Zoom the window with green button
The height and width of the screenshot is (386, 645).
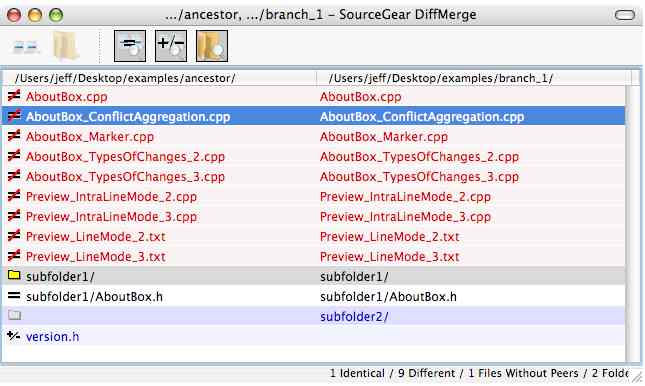56,15
